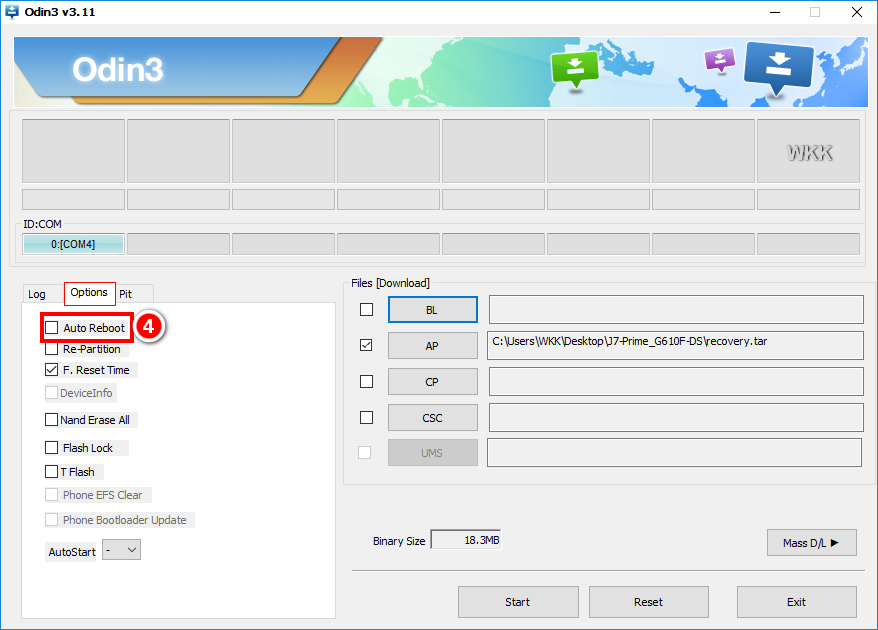Click the Reset button
The image size is (878, 630).
pyautogui.click(x=648, y=602)
